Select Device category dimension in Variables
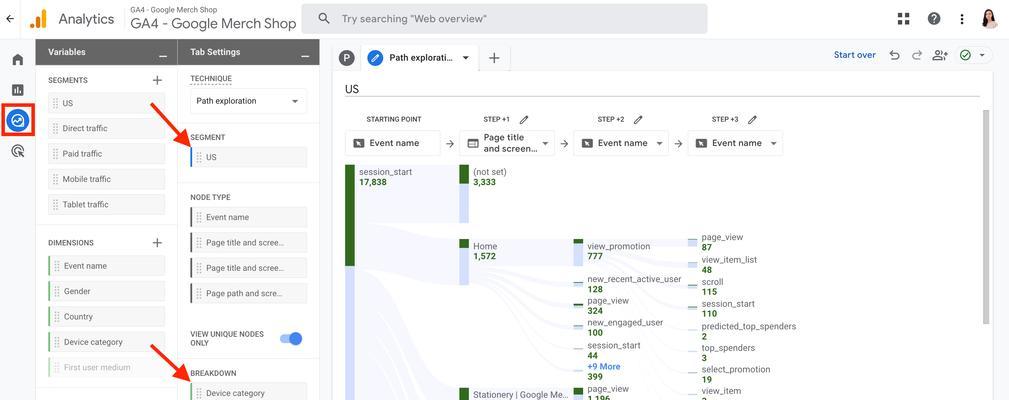 pyautogui.click(x=106, y=342)
